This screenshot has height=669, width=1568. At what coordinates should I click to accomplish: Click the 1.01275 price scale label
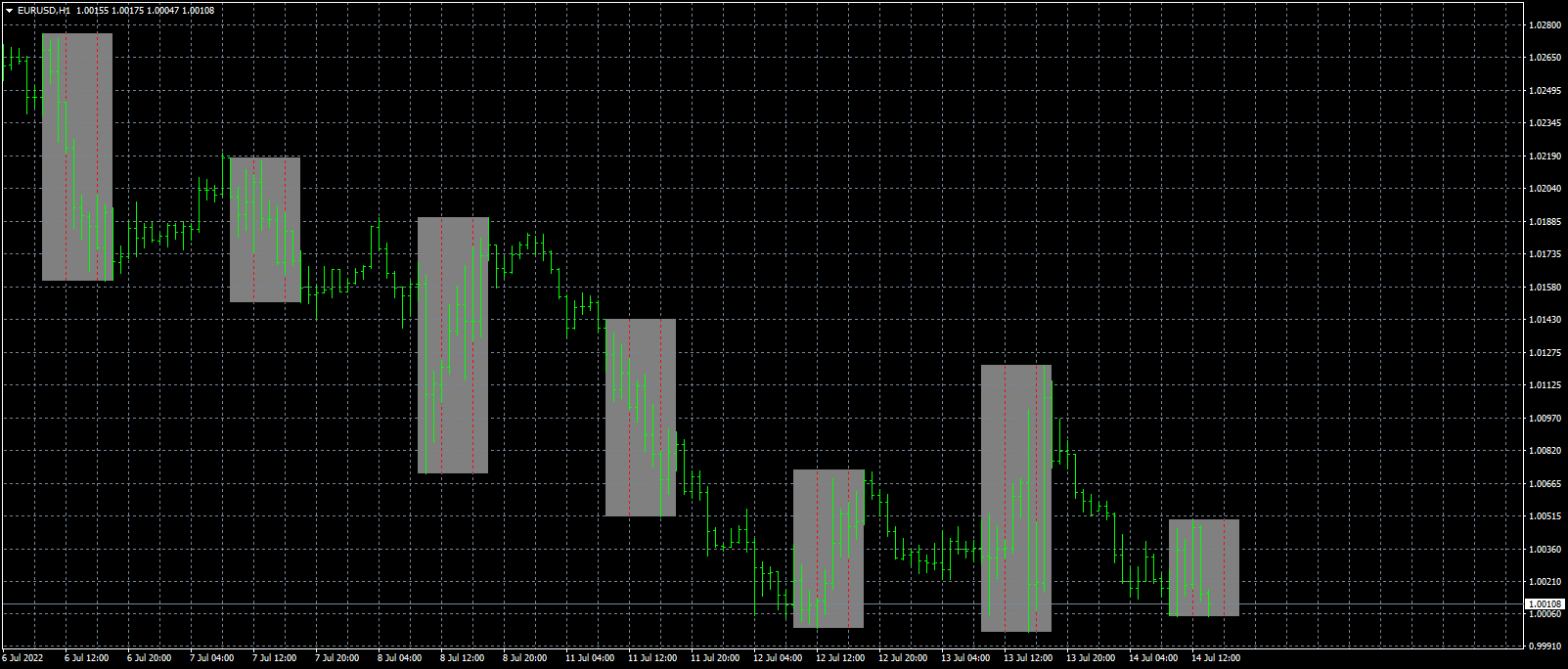pos(1546,352)
